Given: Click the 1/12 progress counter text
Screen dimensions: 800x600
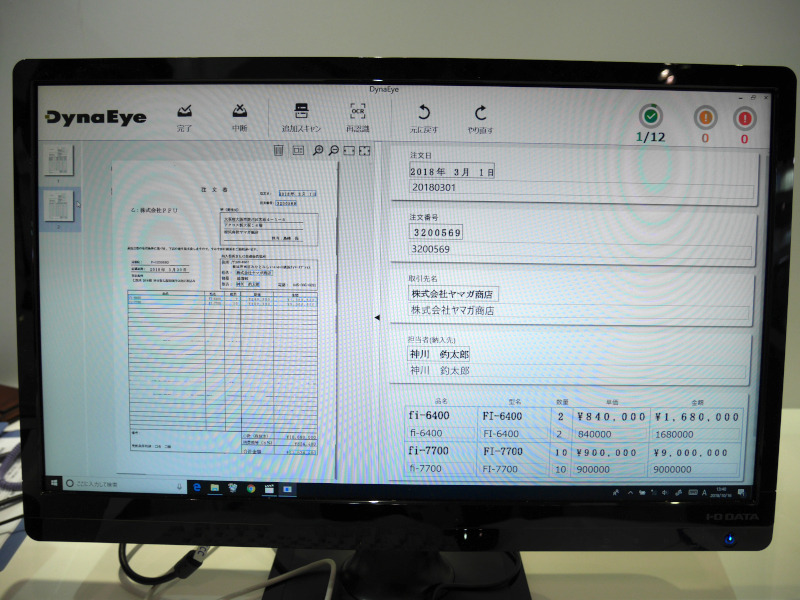Looking at the screenshot, I should [651, 137].
